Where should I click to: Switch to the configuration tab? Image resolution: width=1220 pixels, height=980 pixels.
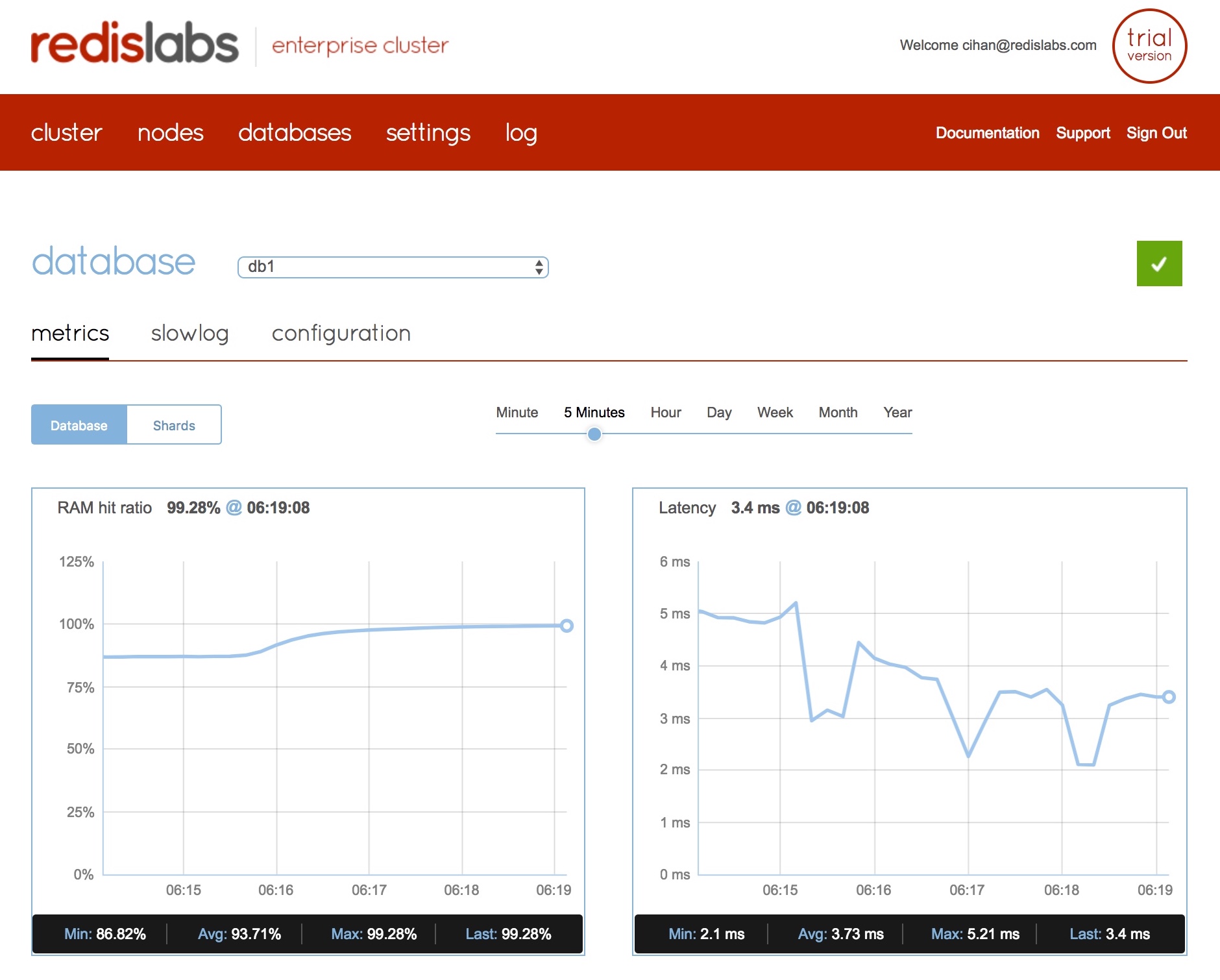coord(341,334)
